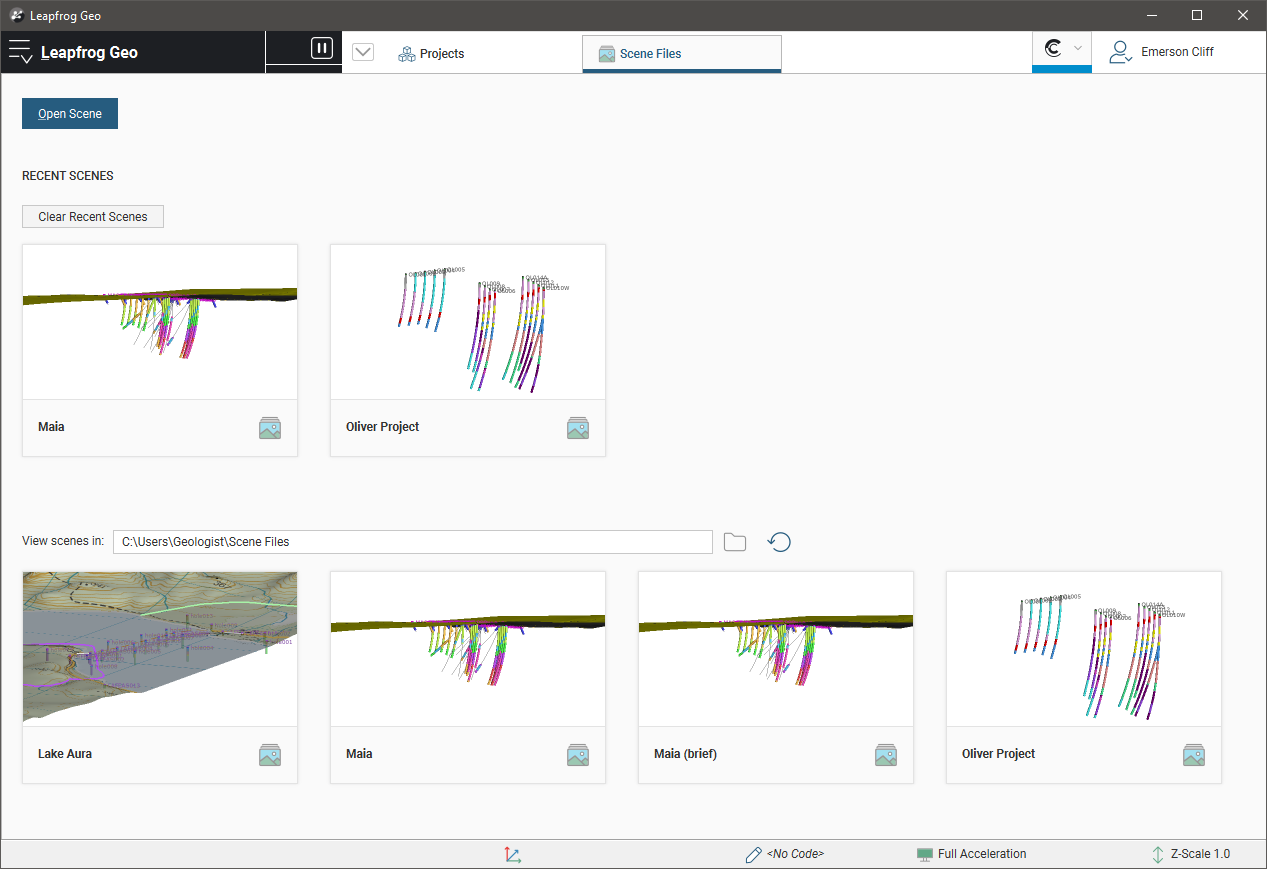Click the axes icon in the status bar

pos(512,855)
